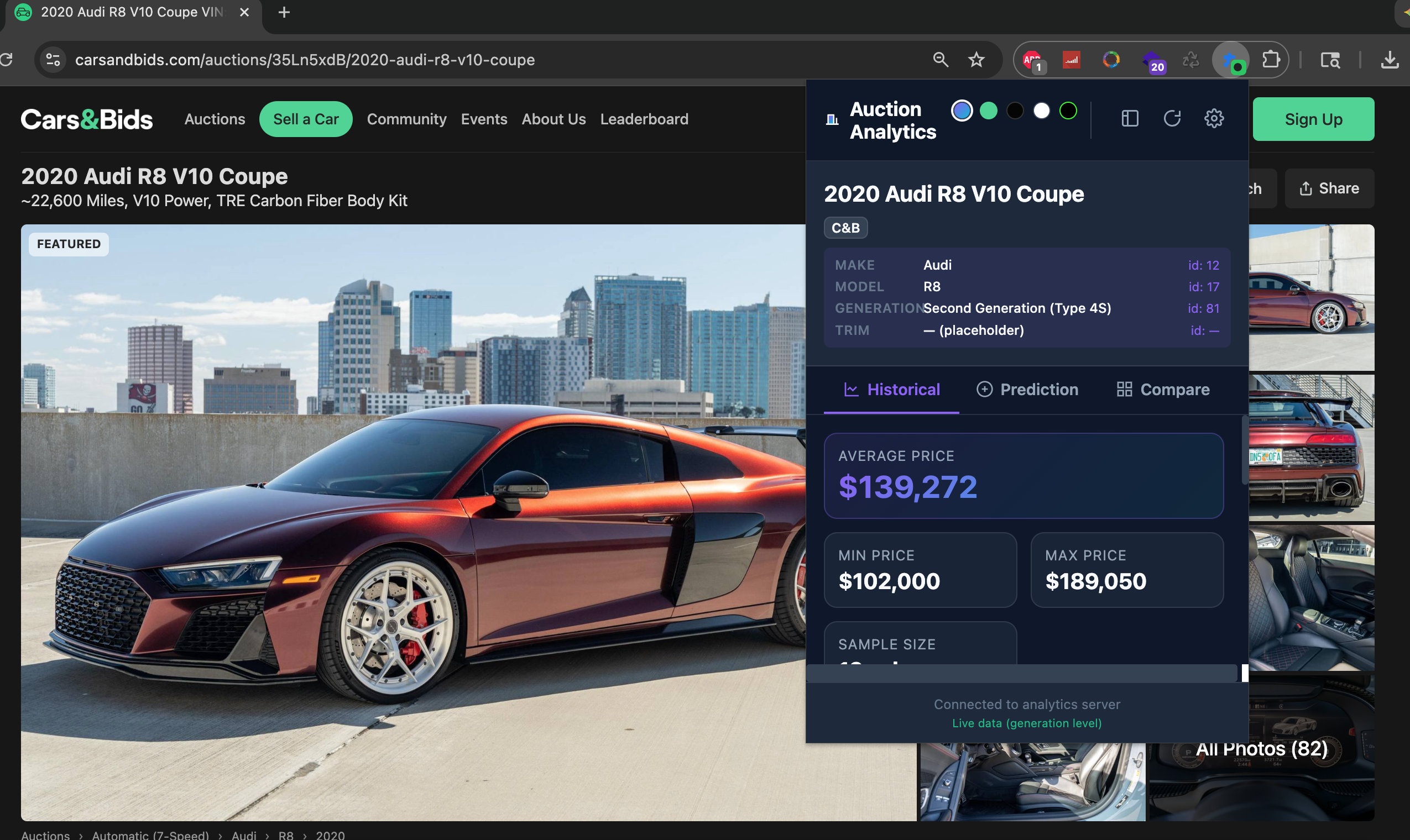Refresh the Auction Analytics data

click(1173, 118)
